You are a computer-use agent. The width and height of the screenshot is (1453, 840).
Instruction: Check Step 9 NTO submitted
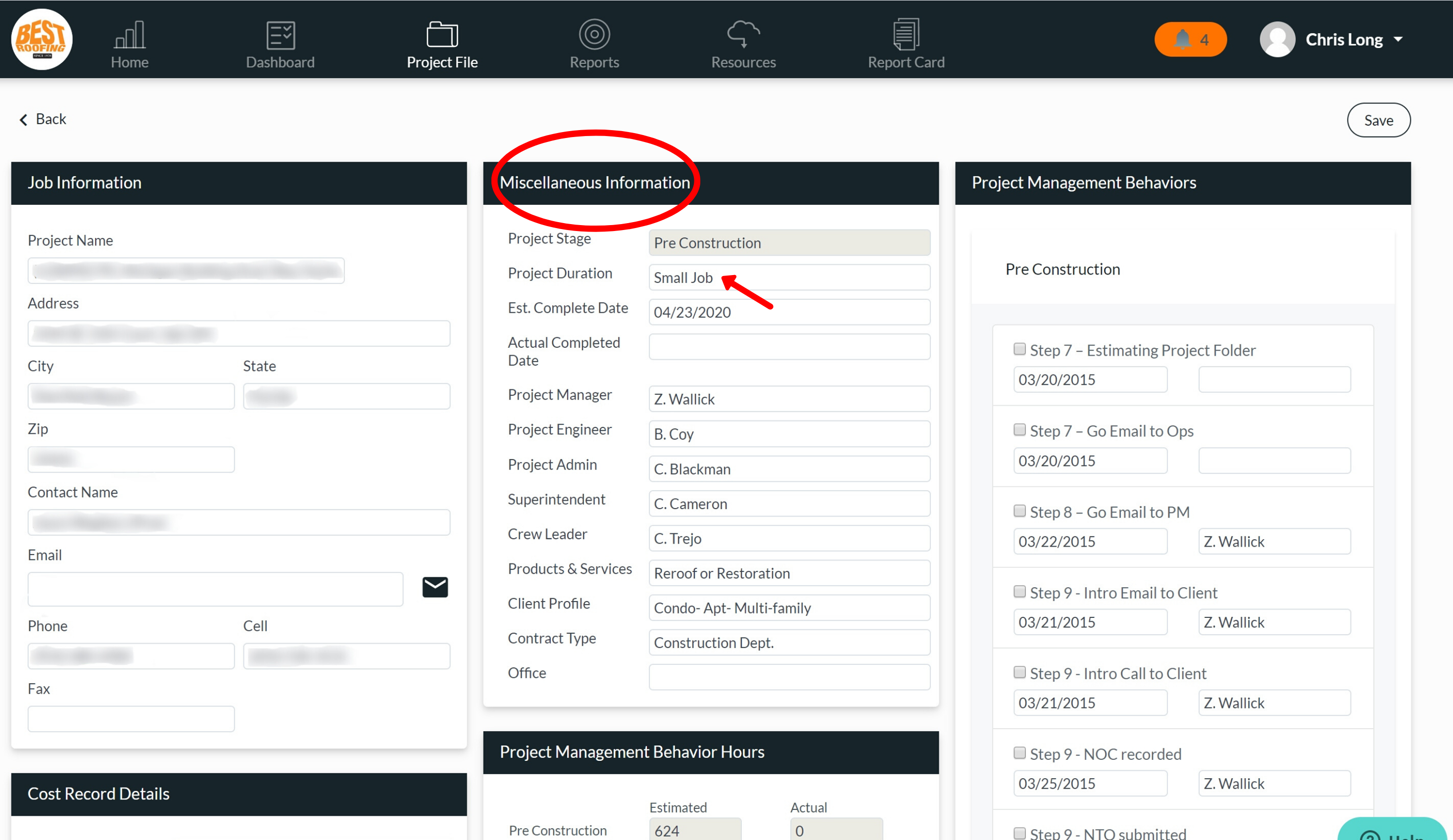1019,833
